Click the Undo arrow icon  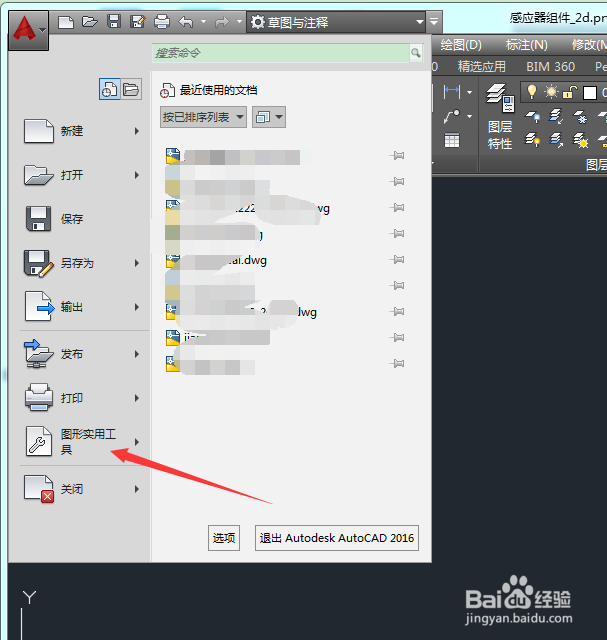186,22
